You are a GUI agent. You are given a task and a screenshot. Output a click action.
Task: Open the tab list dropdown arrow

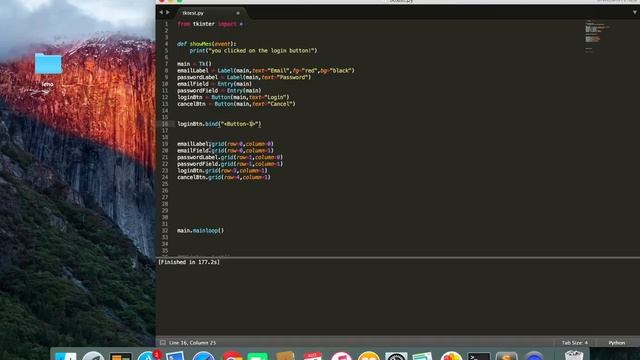pos(634,12)
